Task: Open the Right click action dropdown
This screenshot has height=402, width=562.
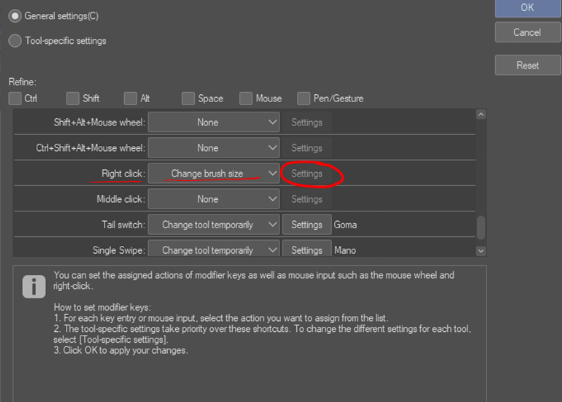Action: (x=214, y=173)
